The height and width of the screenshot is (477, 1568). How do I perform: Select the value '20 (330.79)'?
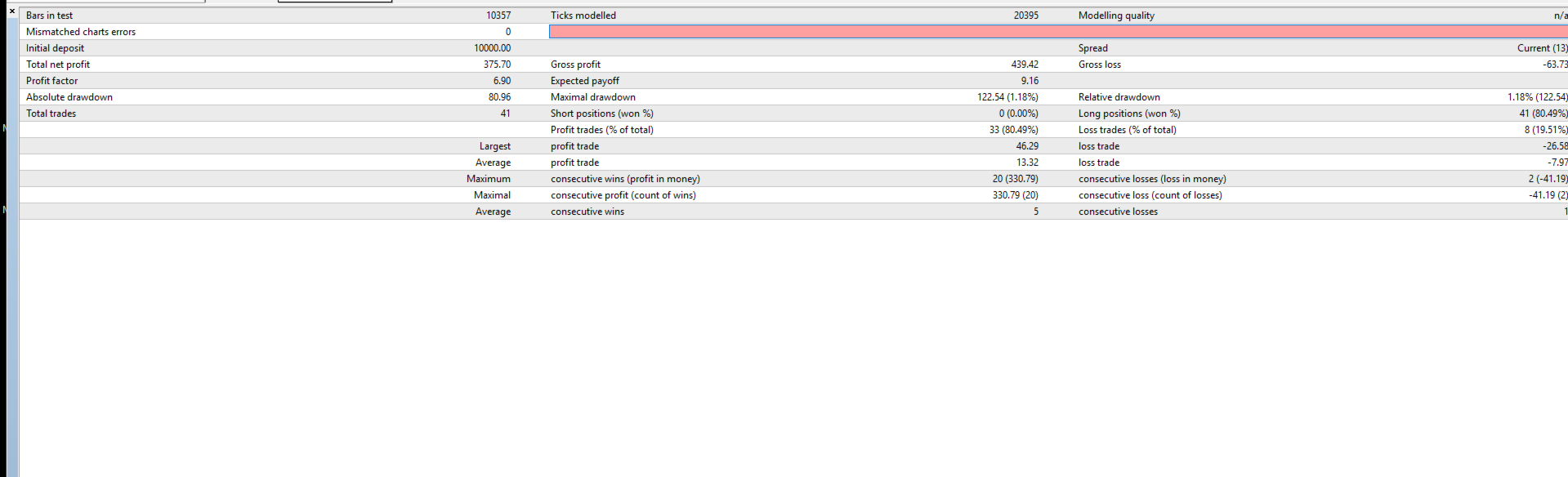(1016, 179)
